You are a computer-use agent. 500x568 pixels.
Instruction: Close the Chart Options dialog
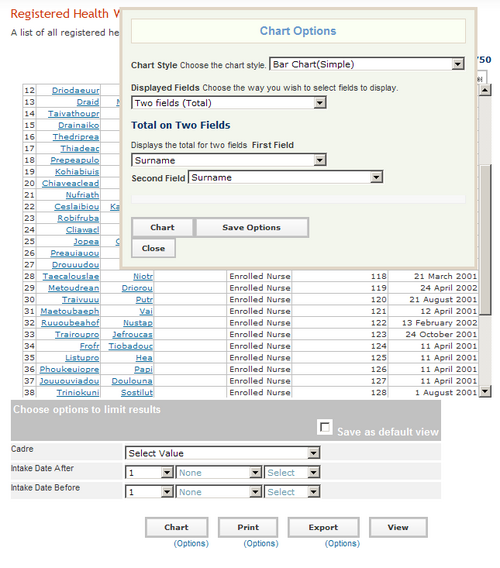153,248
